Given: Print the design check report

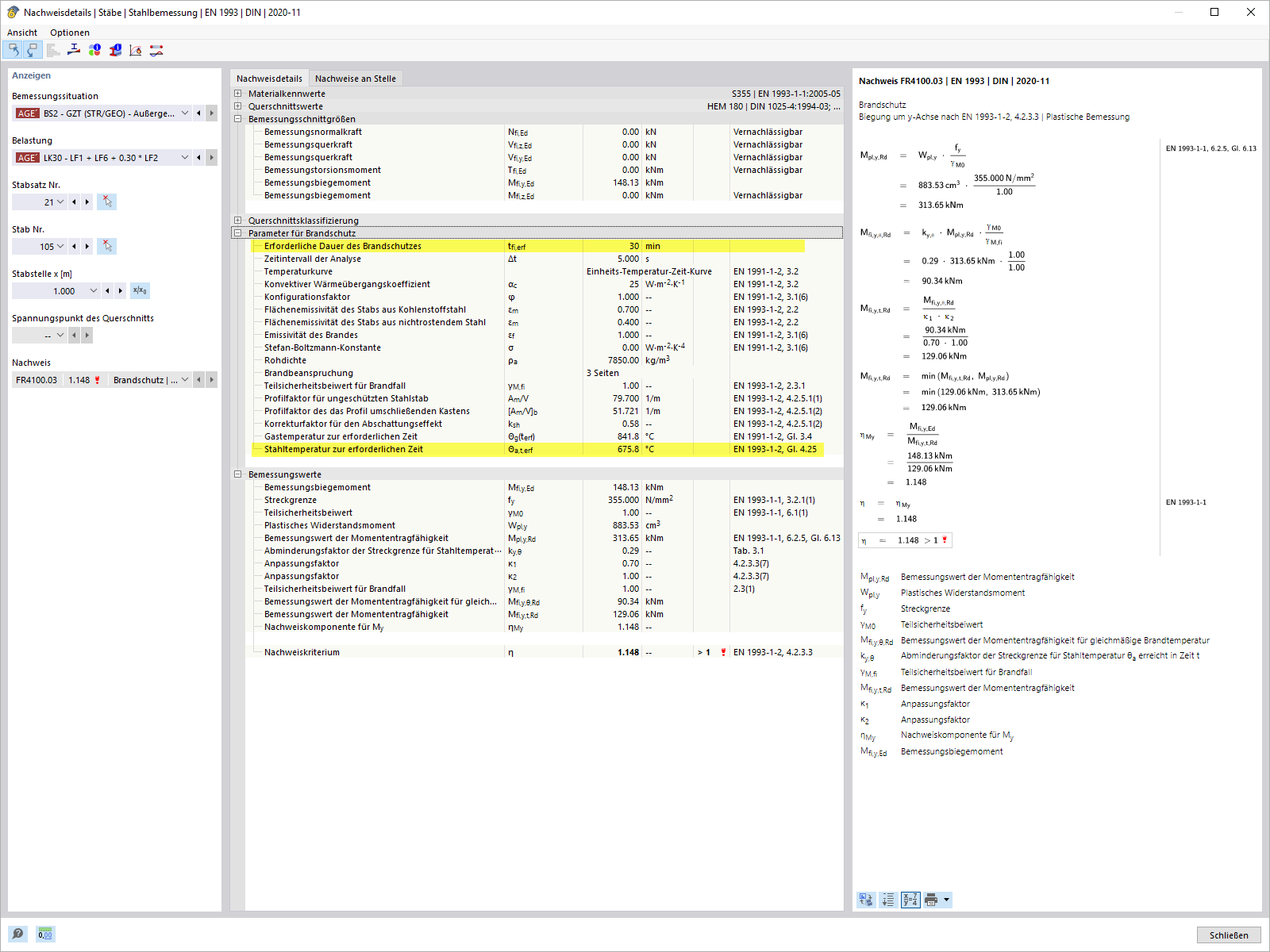Looking at the screenshot, I should click(x=933, y=900).
